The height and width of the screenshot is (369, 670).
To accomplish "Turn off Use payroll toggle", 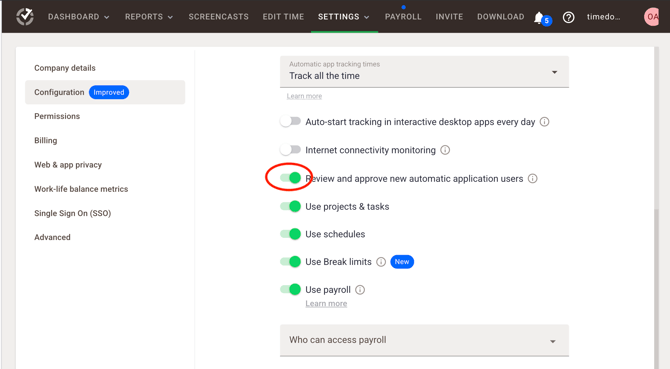I will [291, 290].
